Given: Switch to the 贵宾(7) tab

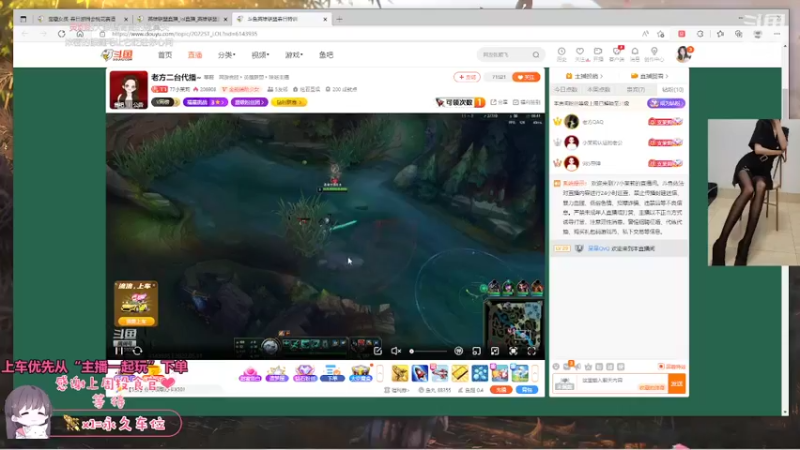Looking at the screenshot, I should tap(636, 89).
